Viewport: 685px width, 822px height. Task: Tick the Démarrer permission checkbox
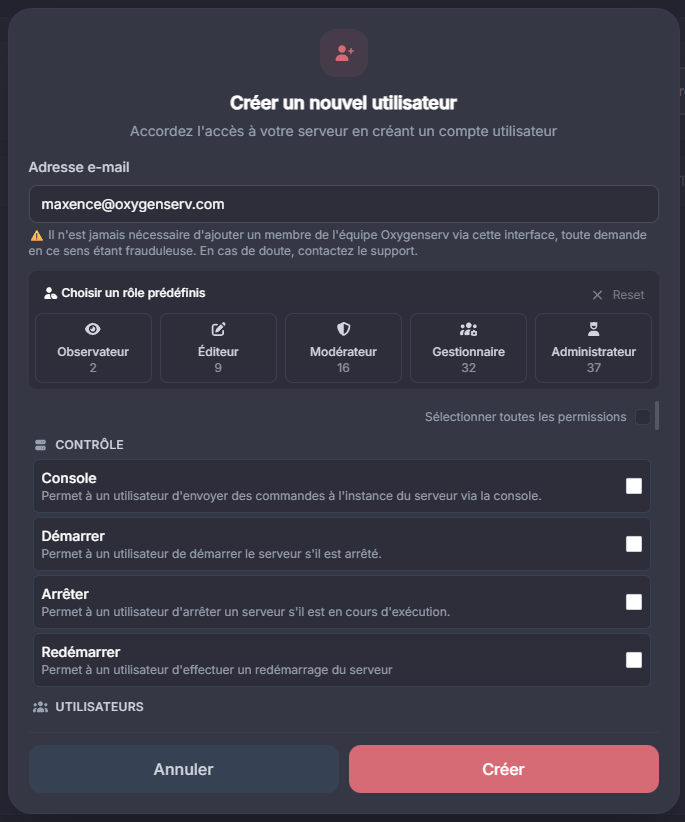click(633, 544)
